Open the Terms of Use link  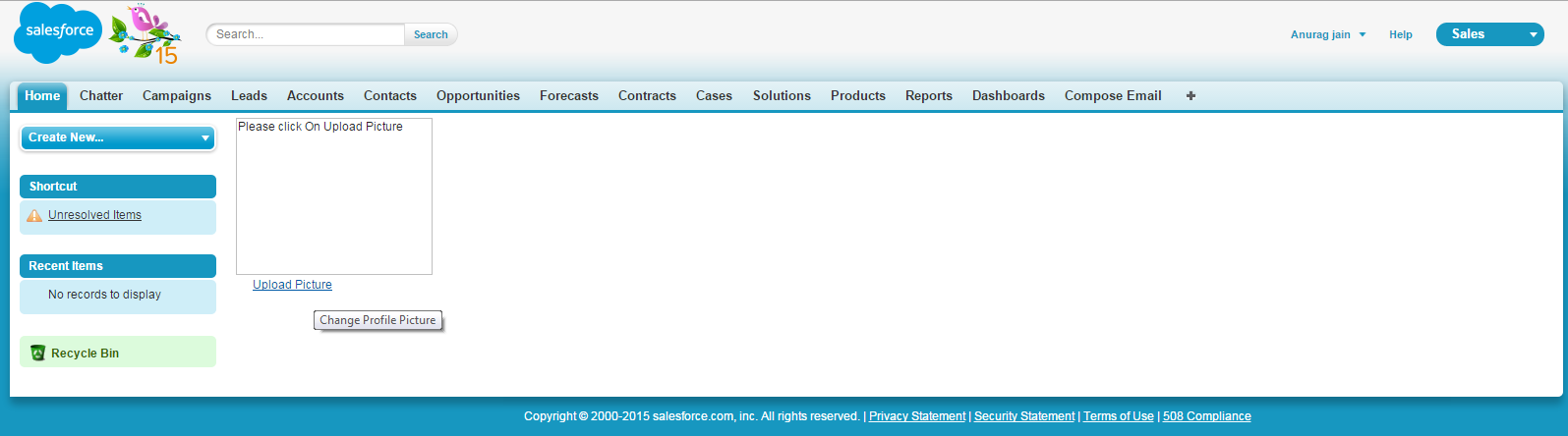[x=1119, y=416]
